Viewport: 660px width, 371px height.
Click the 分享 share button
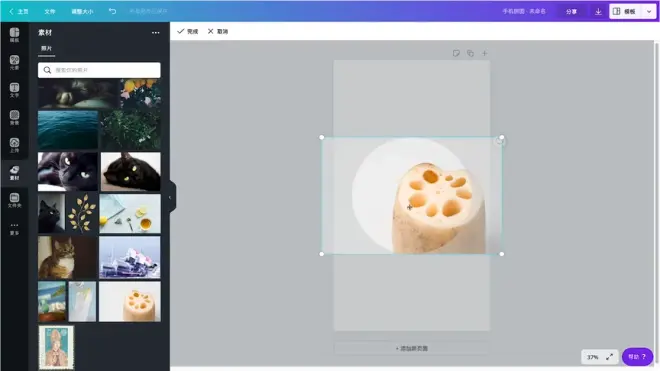(571, 11)
